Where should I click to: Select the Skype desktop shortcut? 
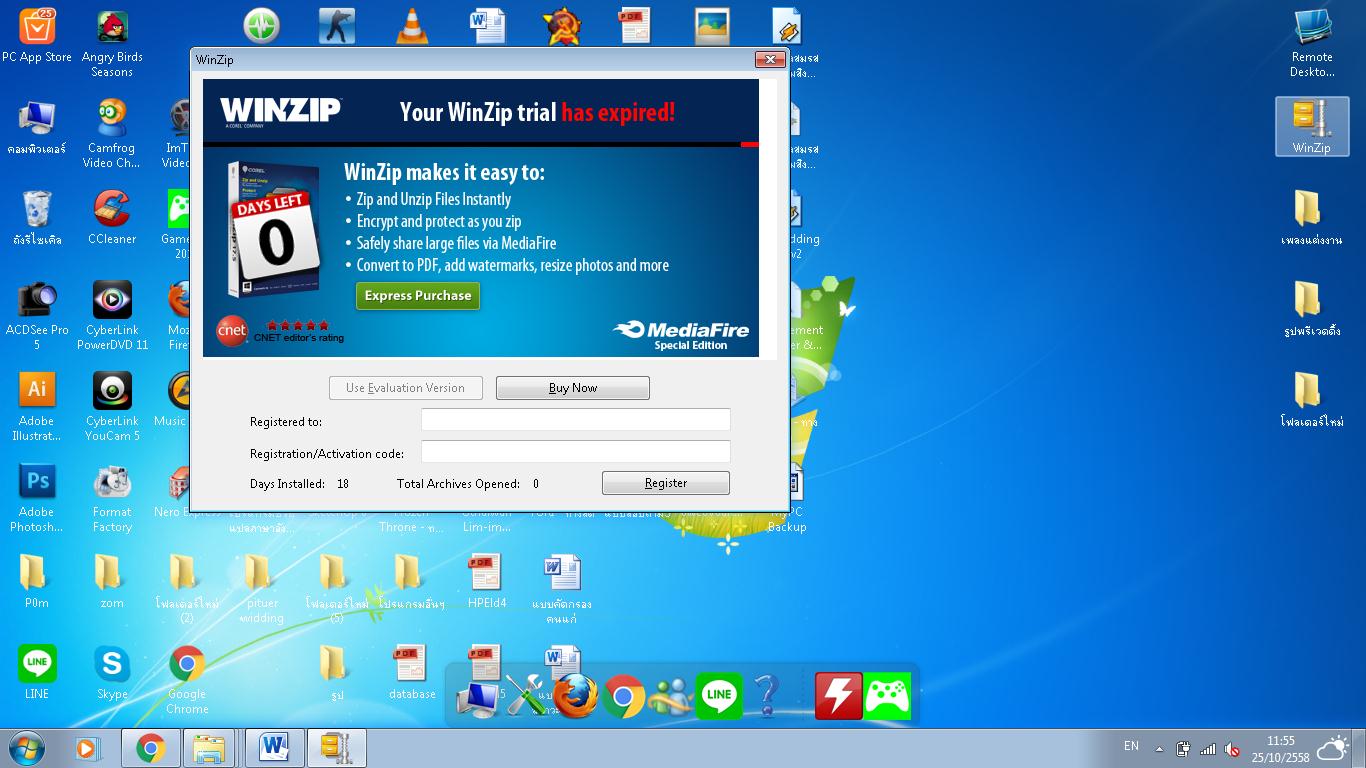(x=112, y=672)
